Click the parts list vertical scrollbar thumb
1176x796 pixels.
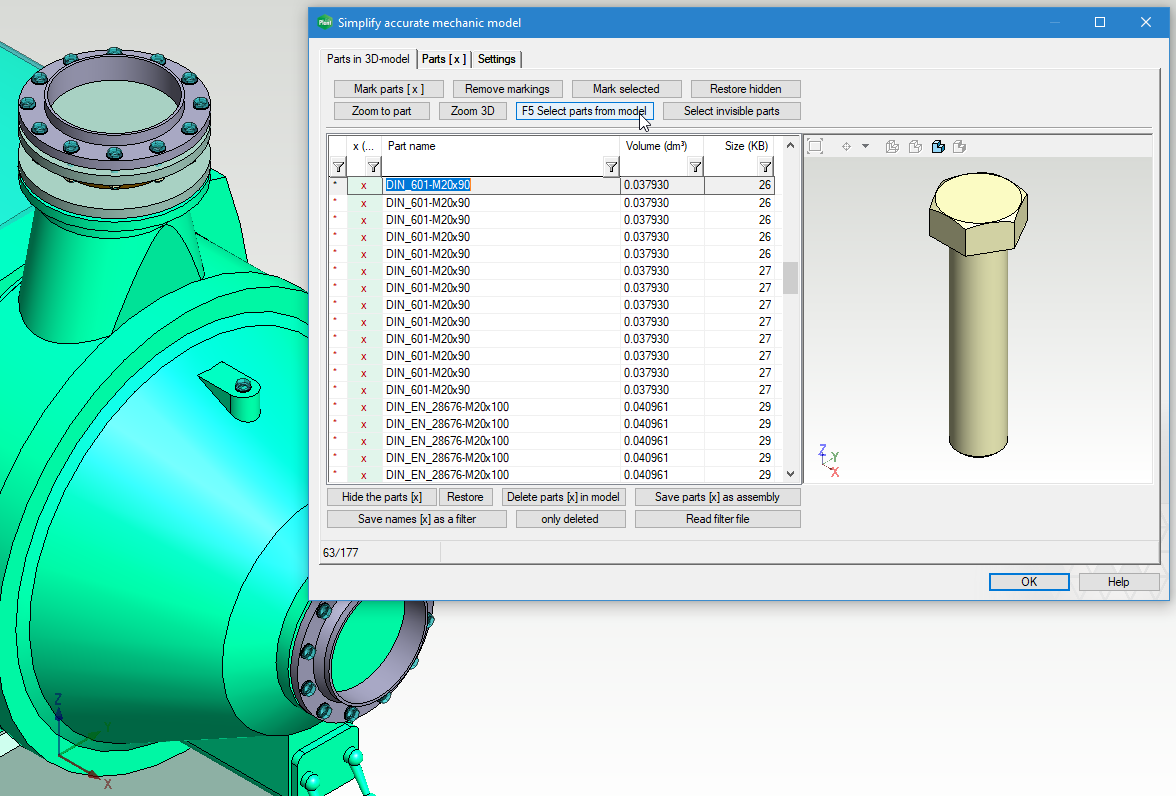(x=790, y=278)
